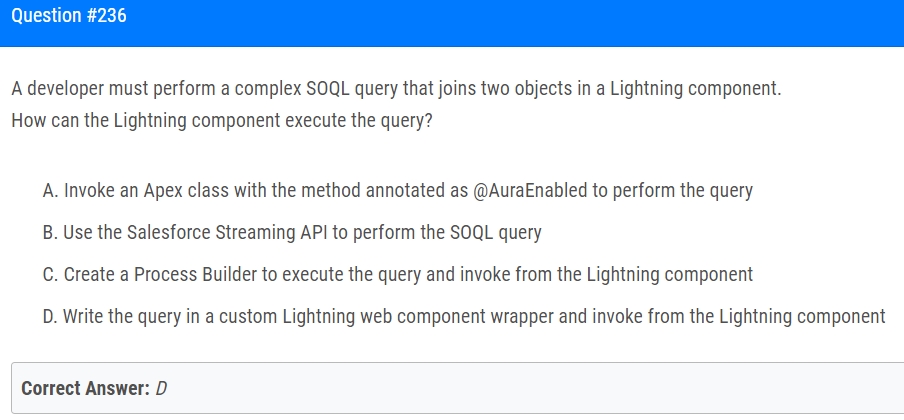Select answer B about Salesforce Streaming API
This screenshot has width=904, height=420.
(x=292, y=232)
